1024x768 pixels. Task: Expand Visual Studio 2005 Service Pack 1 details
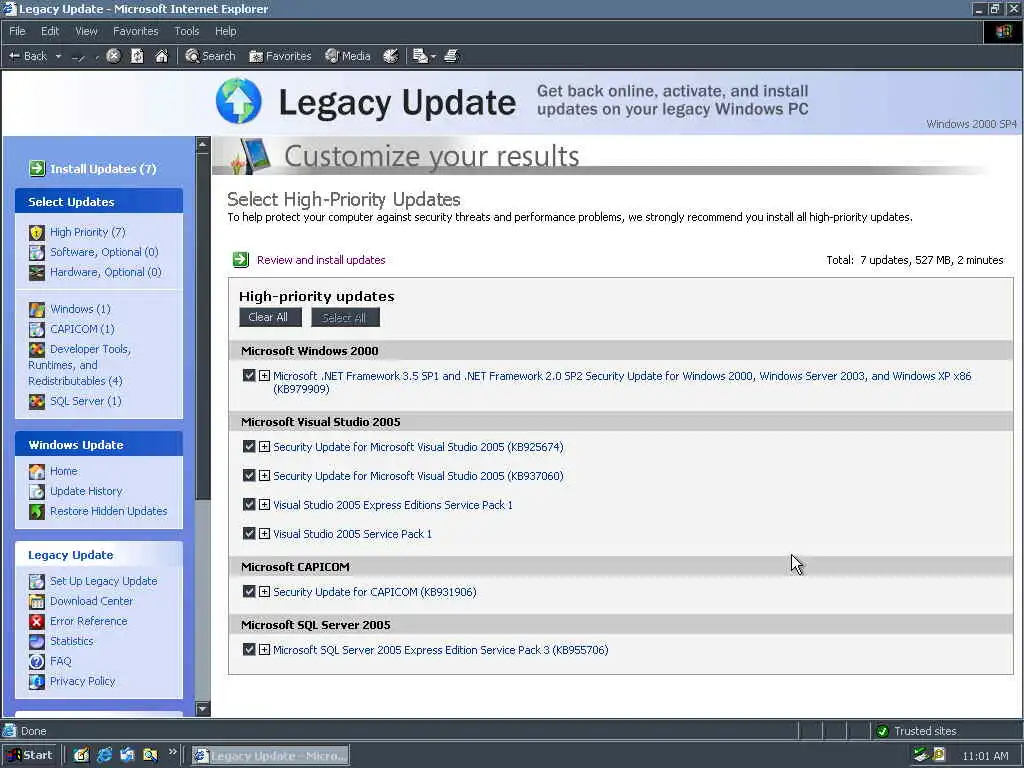(x=264, y=534)
